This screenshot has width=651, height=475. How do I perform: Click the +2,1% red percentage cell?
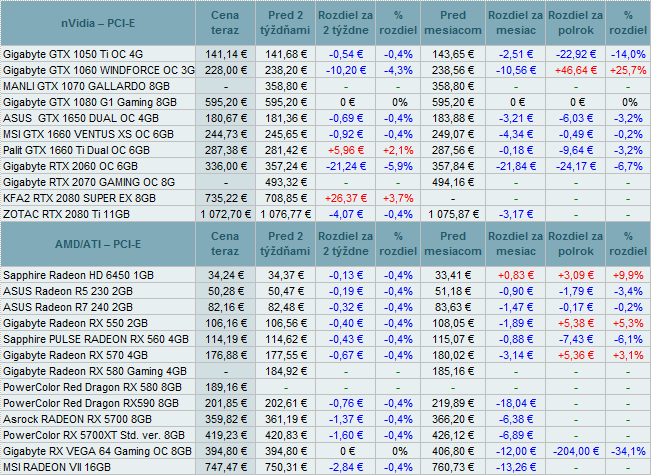(398, 150)
